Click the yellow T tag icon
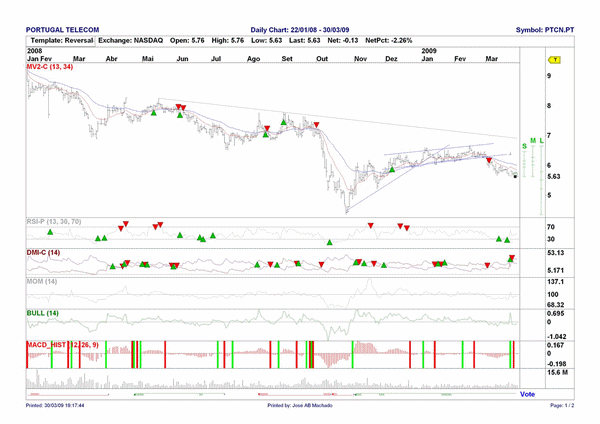This screenshot has width=600, height=424. pyautogui.click(x=554, y=60)
